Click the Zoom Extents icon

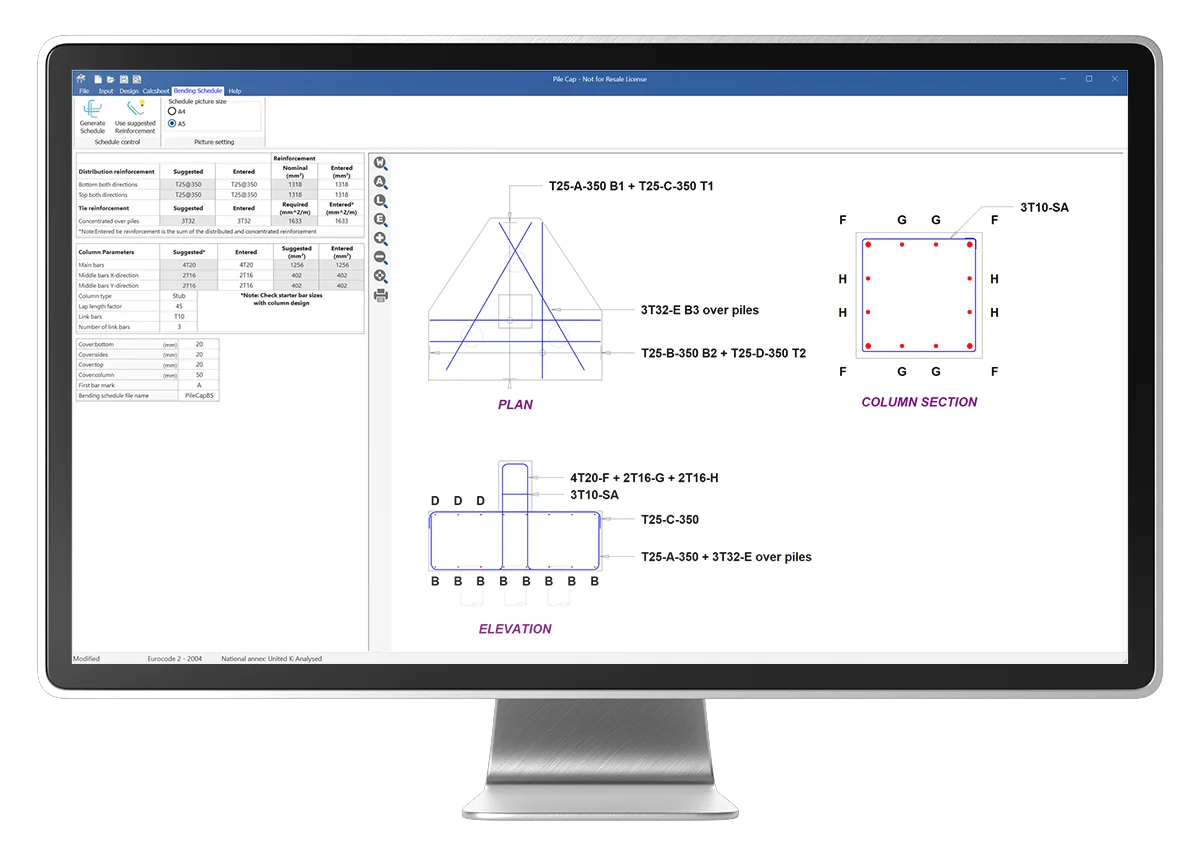click(x=381, y=218)
